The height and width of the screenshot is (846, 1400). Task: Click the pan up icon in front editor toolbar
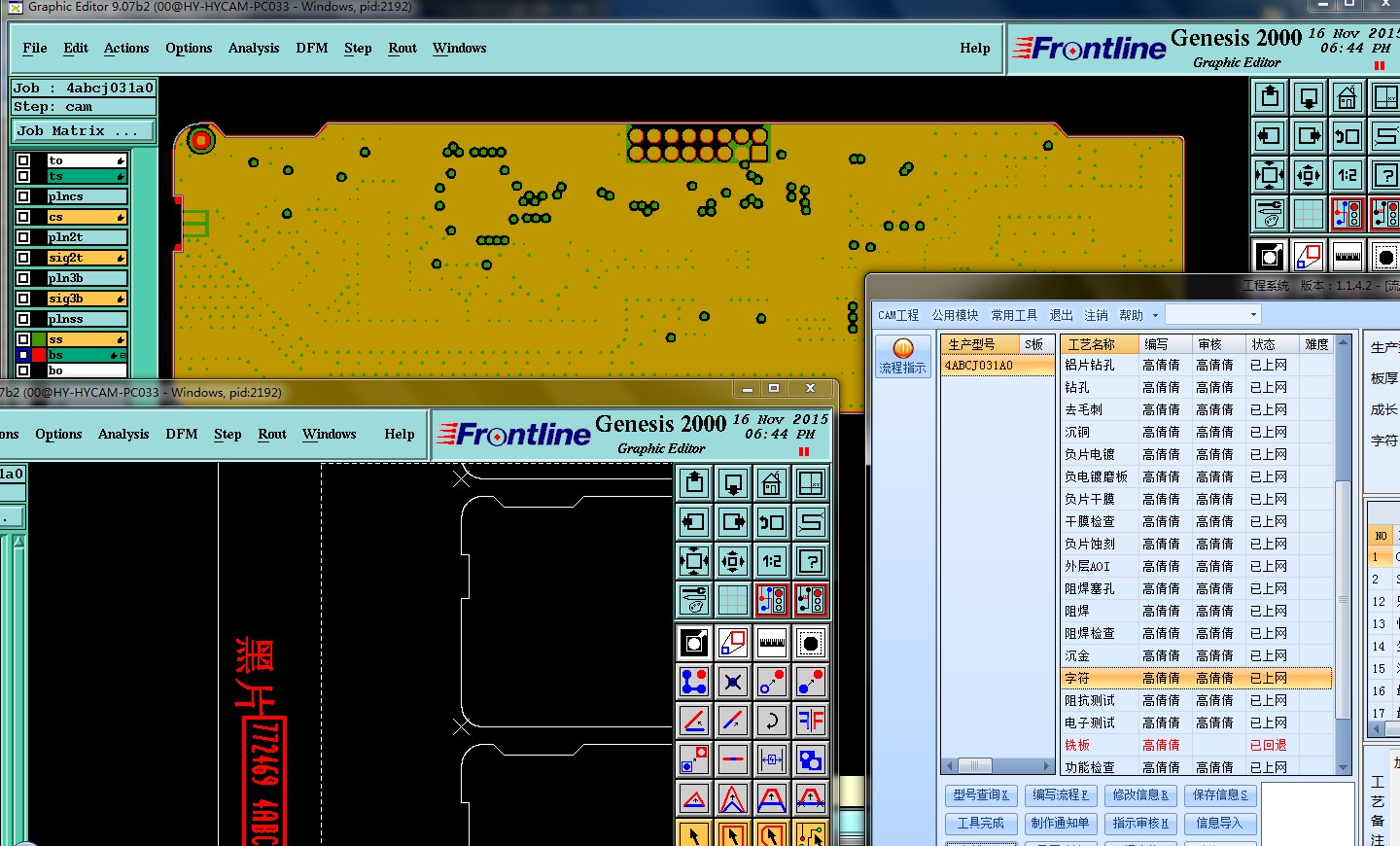tap(694, 483)
